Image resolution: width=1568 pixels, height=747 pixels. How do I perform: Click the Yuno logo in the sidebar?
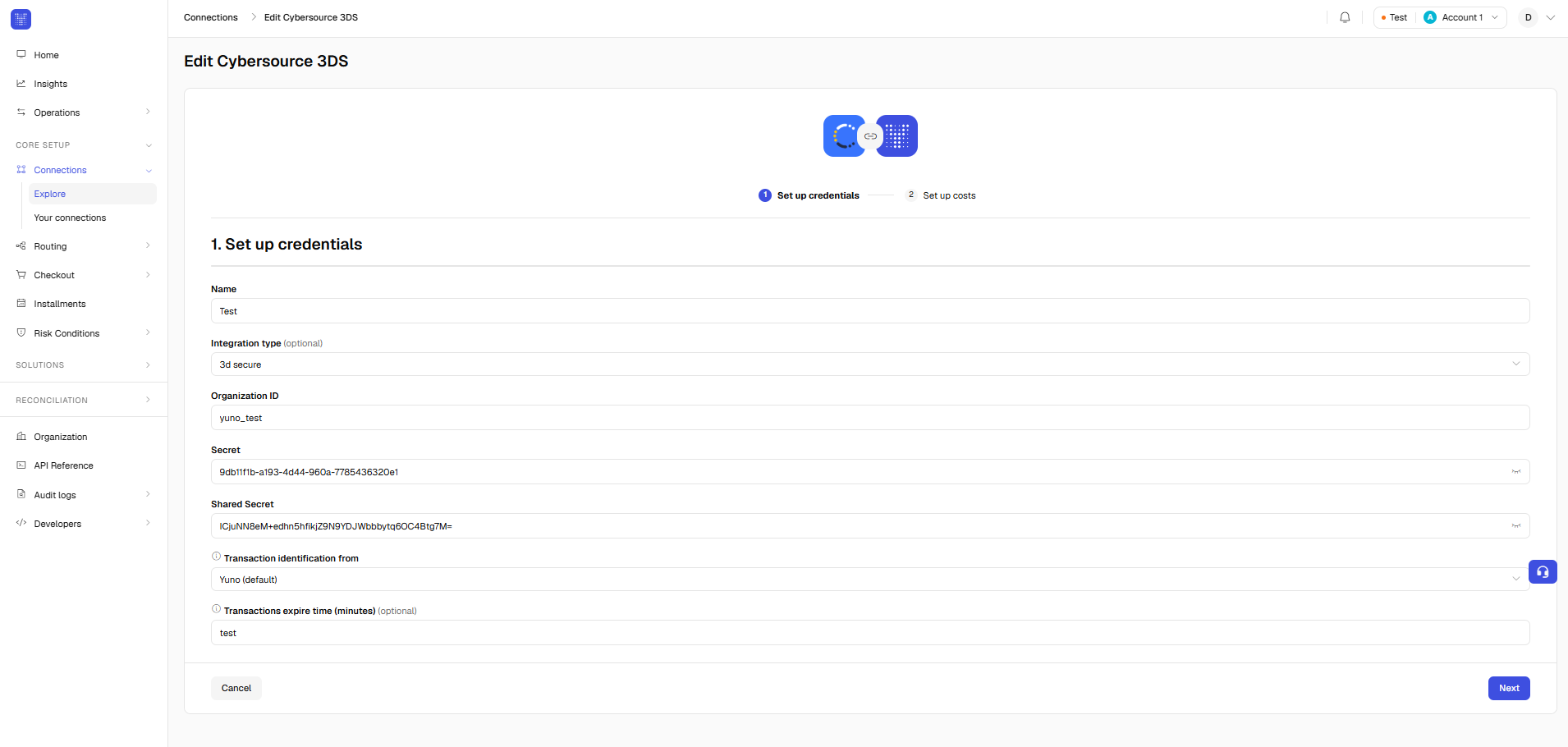[21, 19]
